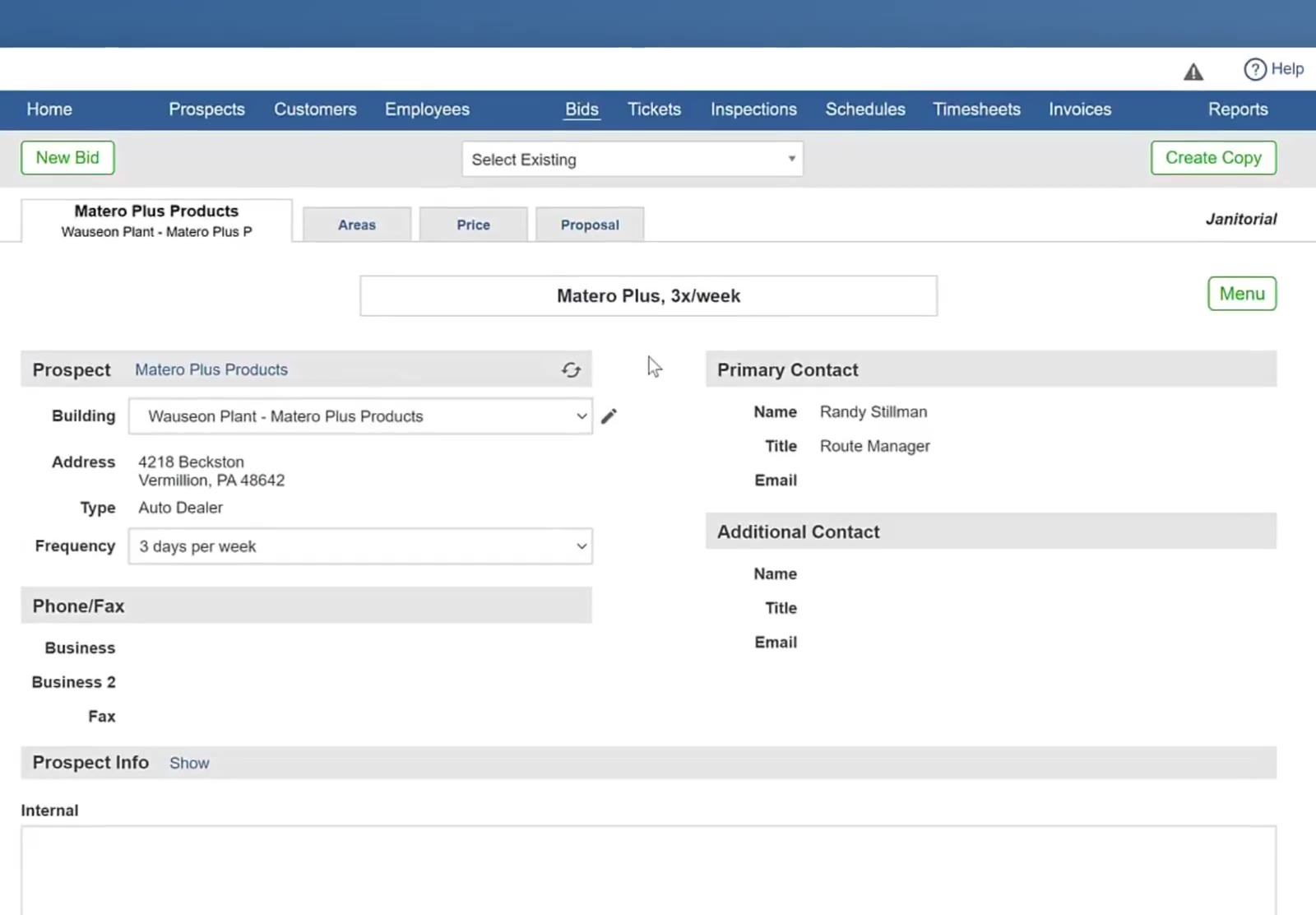Select the address text 4218 Beckston

[x=191, y=462]
